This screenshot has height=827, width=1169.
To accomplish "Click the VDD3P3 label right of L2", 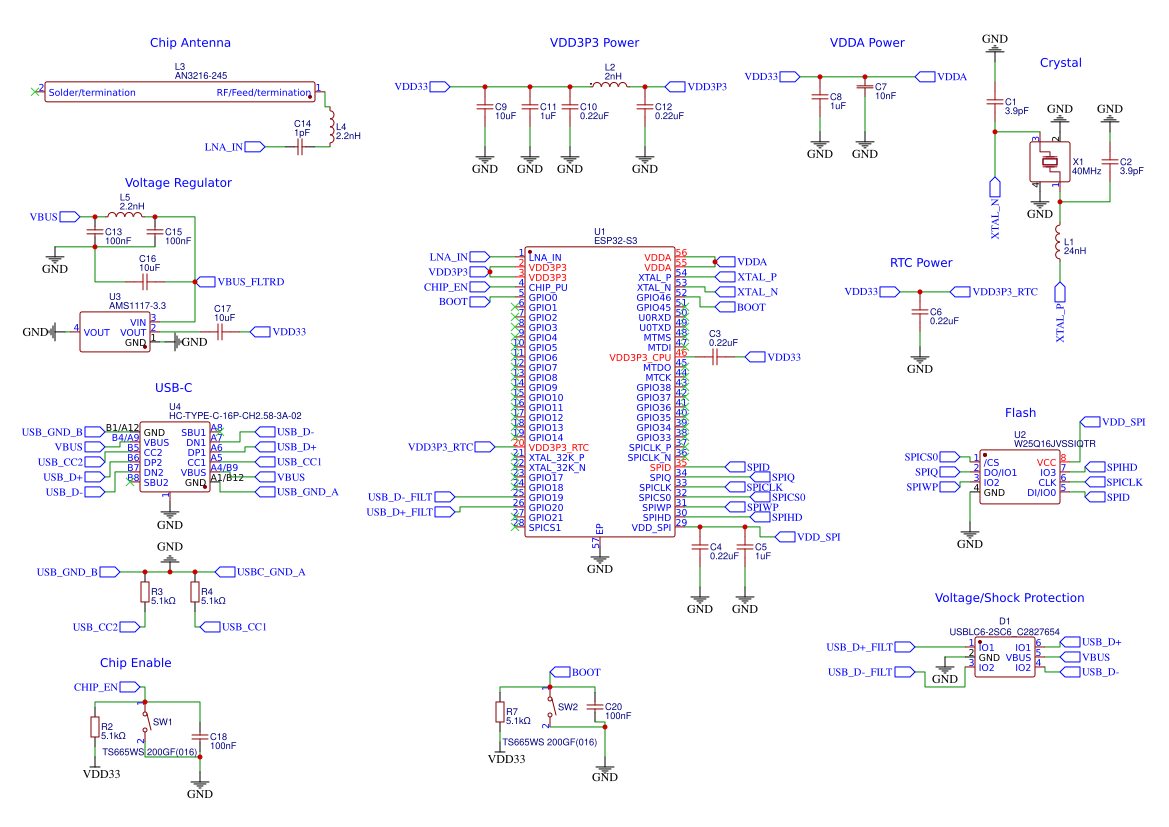I will point(696,87).
